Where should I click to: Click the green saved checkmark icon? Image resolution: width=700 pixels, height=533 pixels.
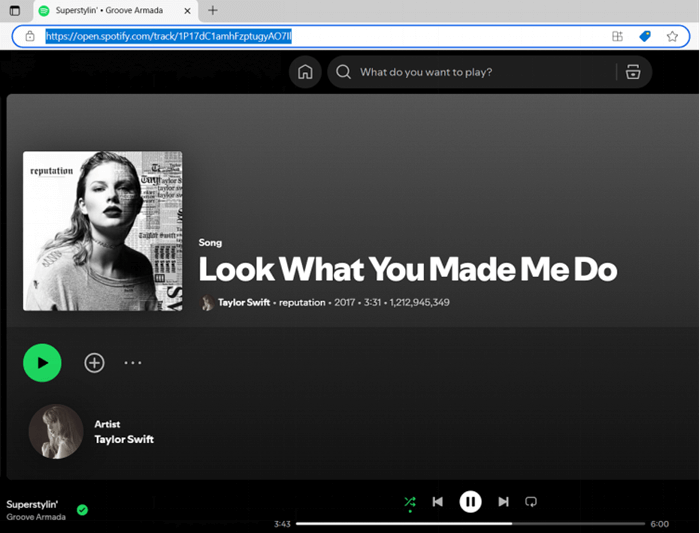pyautogui.click(x=83, y=510)
